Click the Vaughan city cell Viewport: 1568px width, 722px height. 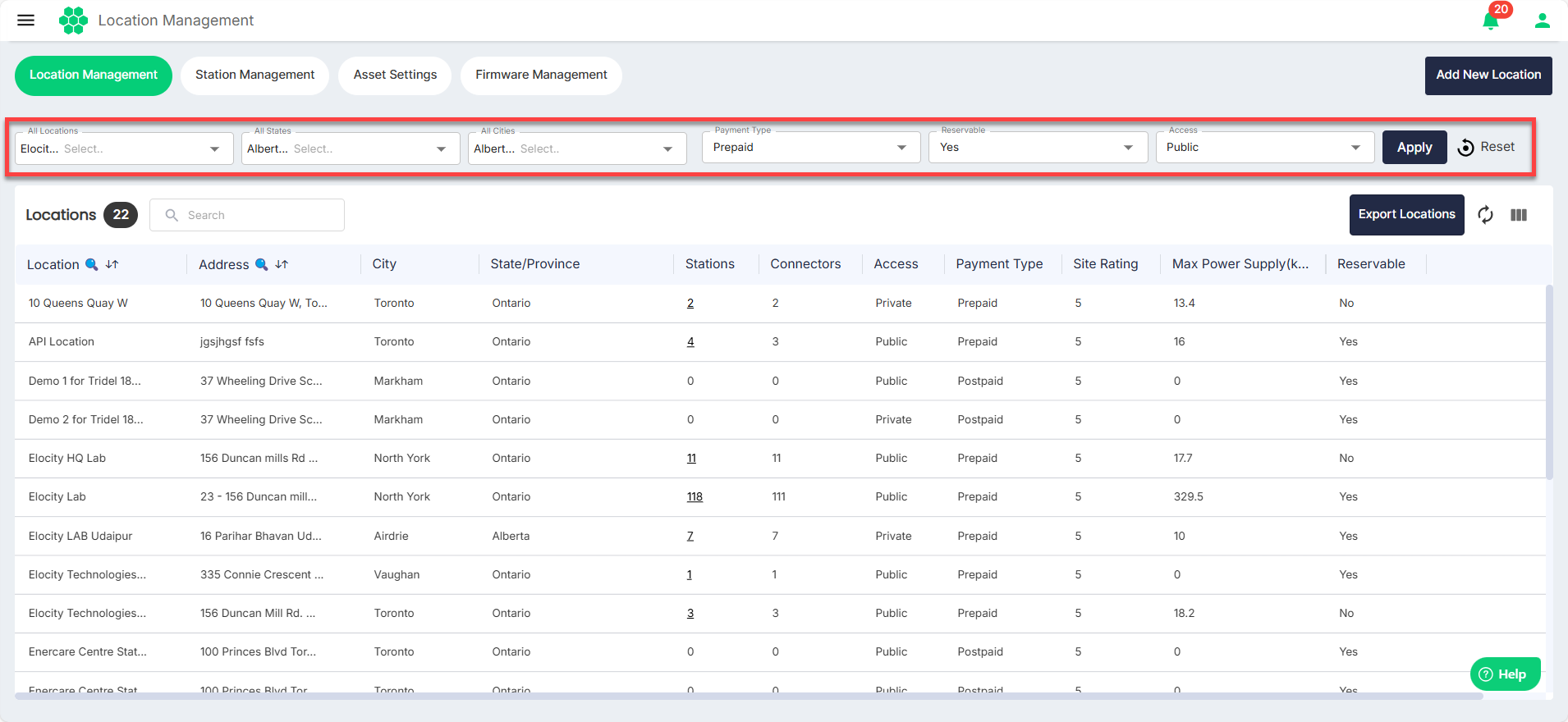[x=397, y=575]
